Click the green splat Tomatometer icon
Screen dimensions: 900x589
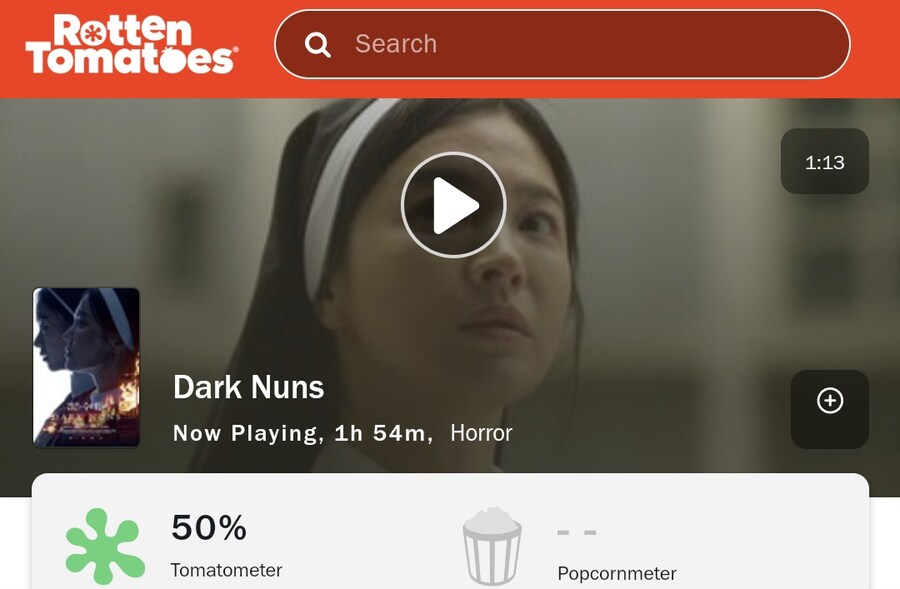105,545
